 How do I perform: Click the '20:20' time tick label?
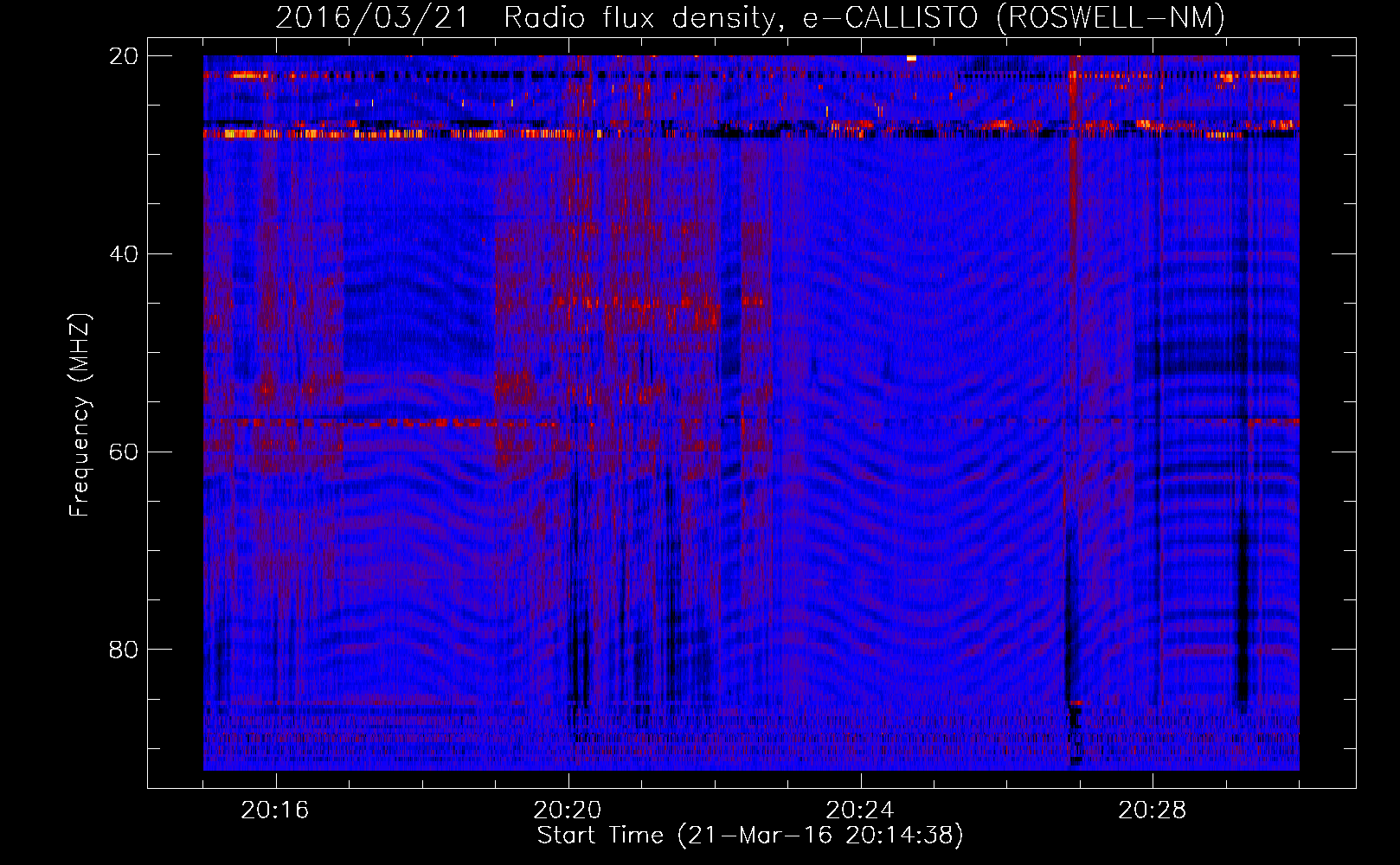tap(568, 811)
